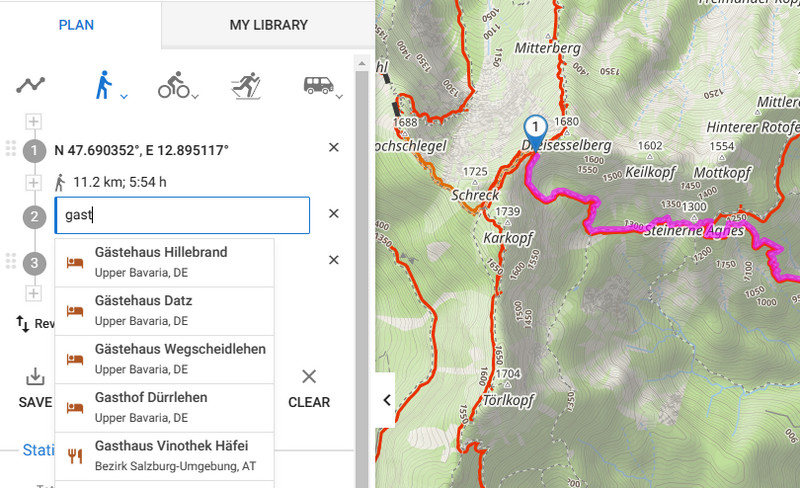This screenshot has height=488, width=800.
Task: Choose the hiking routing mode
Action: (102, 85)
